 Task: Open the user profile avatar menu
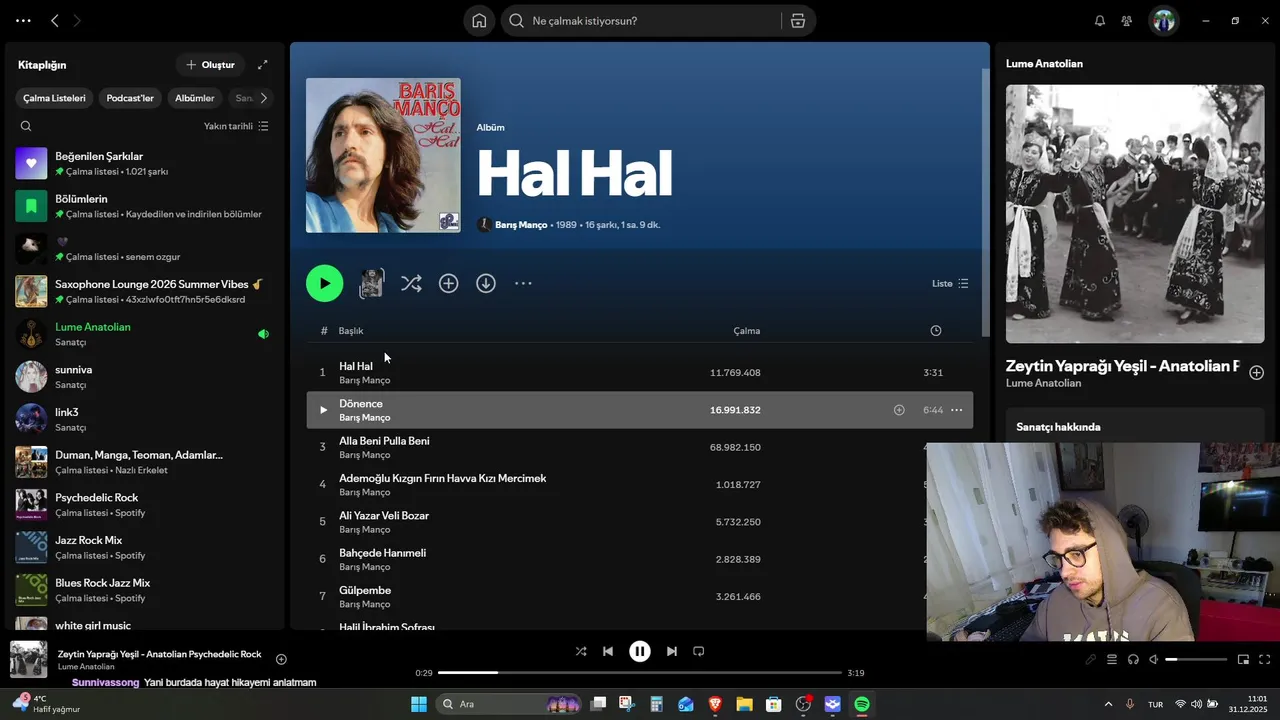(x=1164, y=21)
